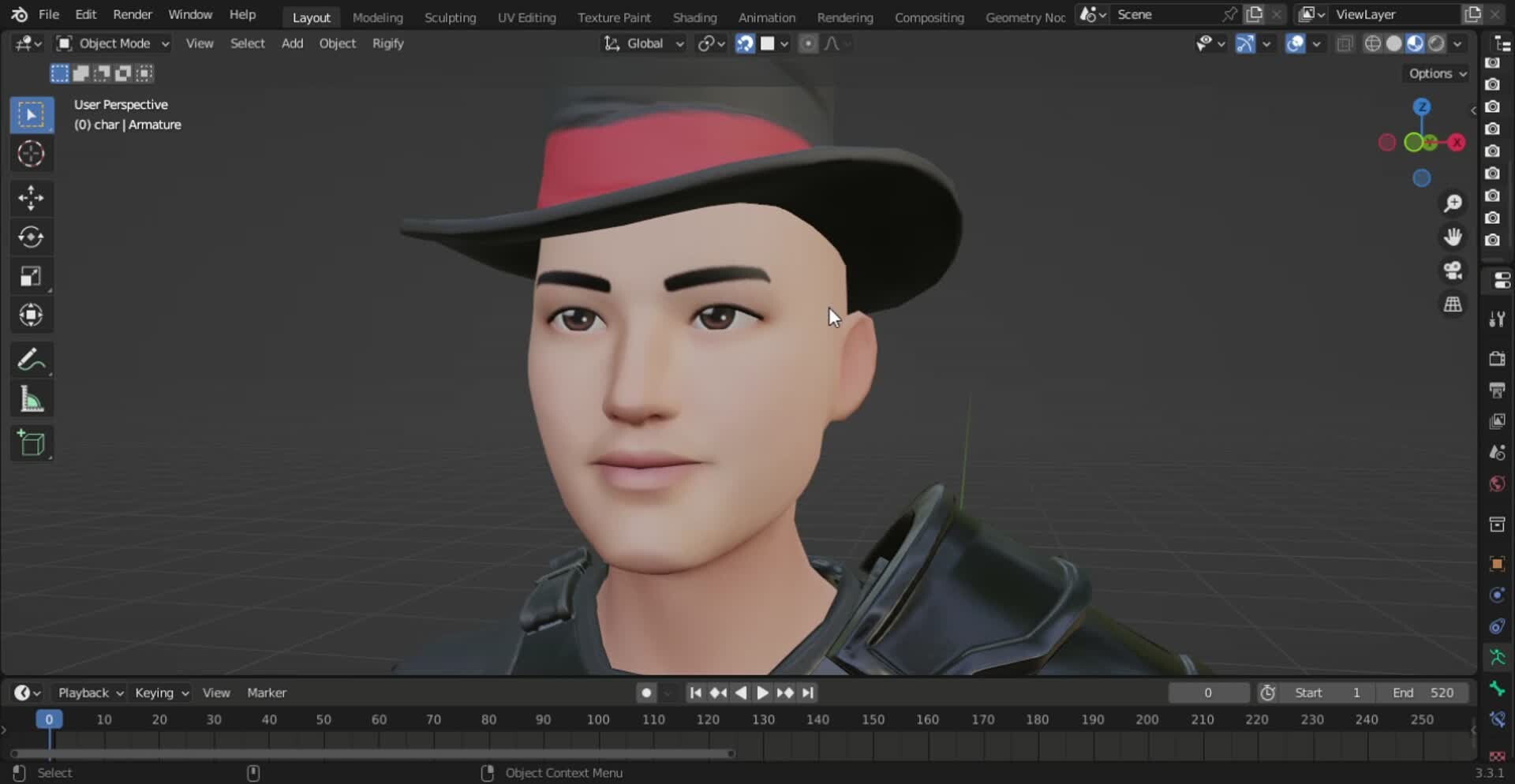
Task: Select the Scale tool
Action: point(31,275)
